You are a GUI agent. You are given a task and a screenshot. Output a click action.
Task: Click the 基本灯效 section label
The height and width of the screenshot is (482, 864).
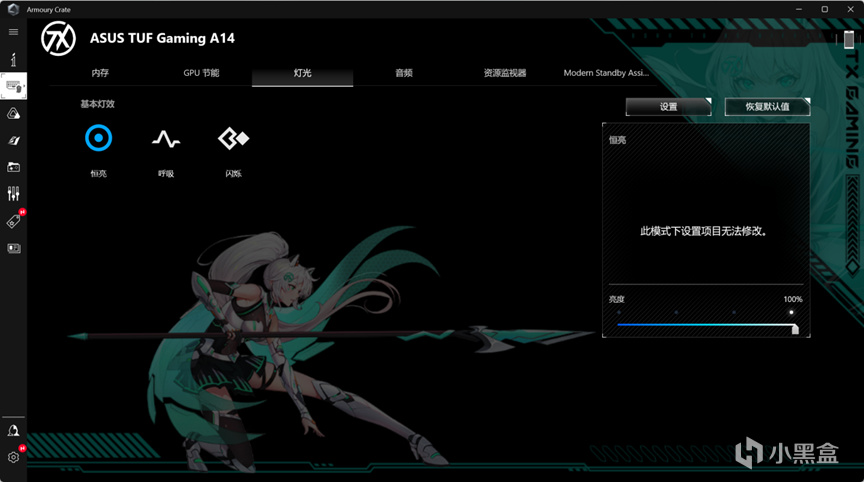[x=98, y=104]
